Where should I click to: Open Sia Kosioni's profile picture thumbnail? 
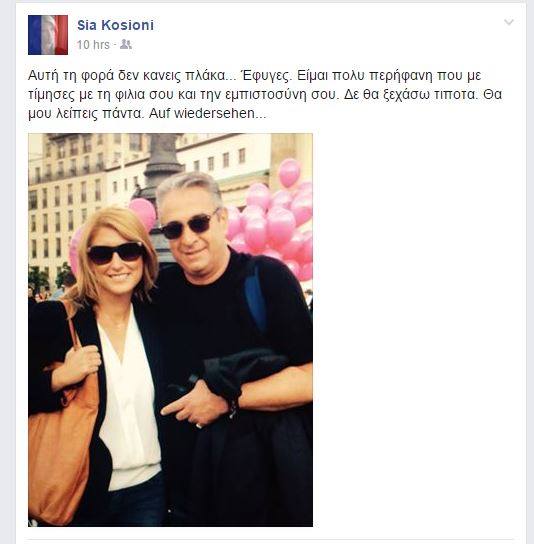[x=48, y=35]
